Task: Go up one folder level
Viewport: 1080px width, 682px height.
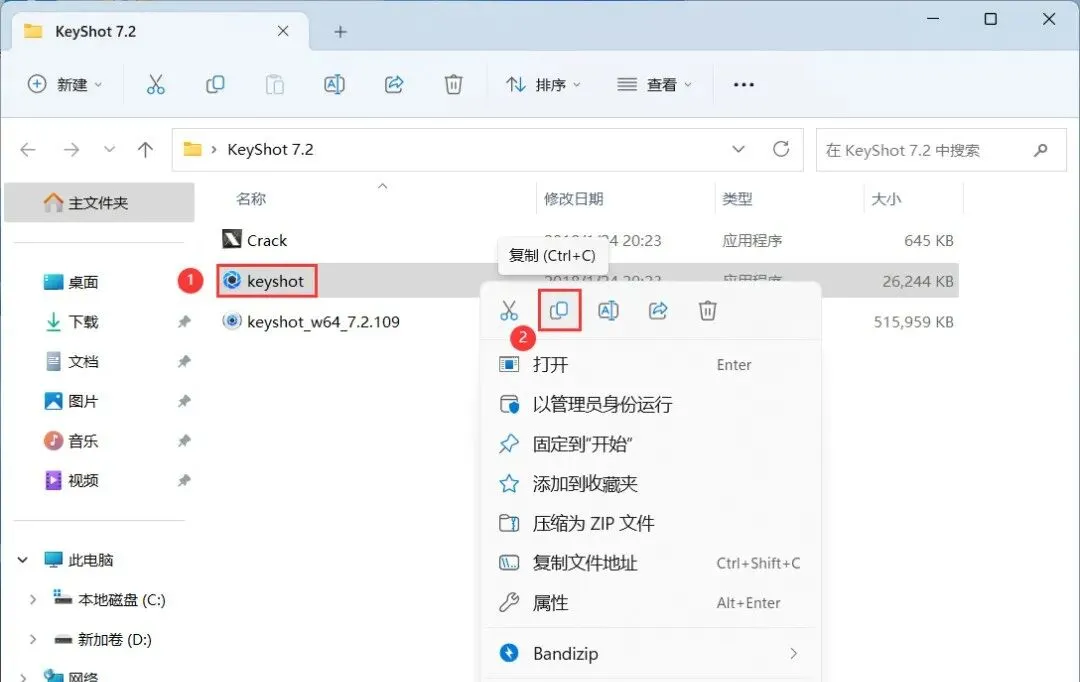Action: click(x=145, y=149)
